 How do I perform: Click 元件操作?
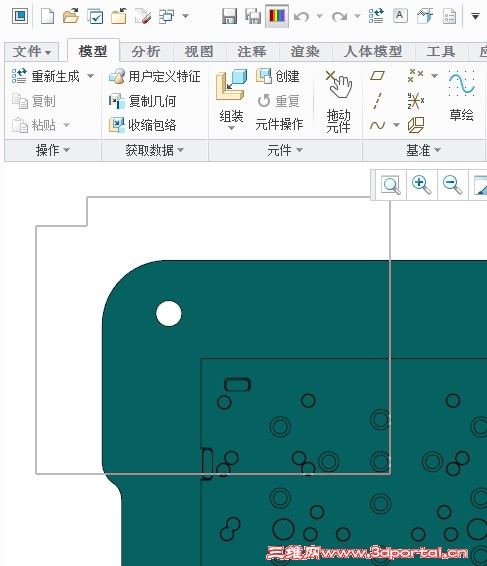coord(279,125)
